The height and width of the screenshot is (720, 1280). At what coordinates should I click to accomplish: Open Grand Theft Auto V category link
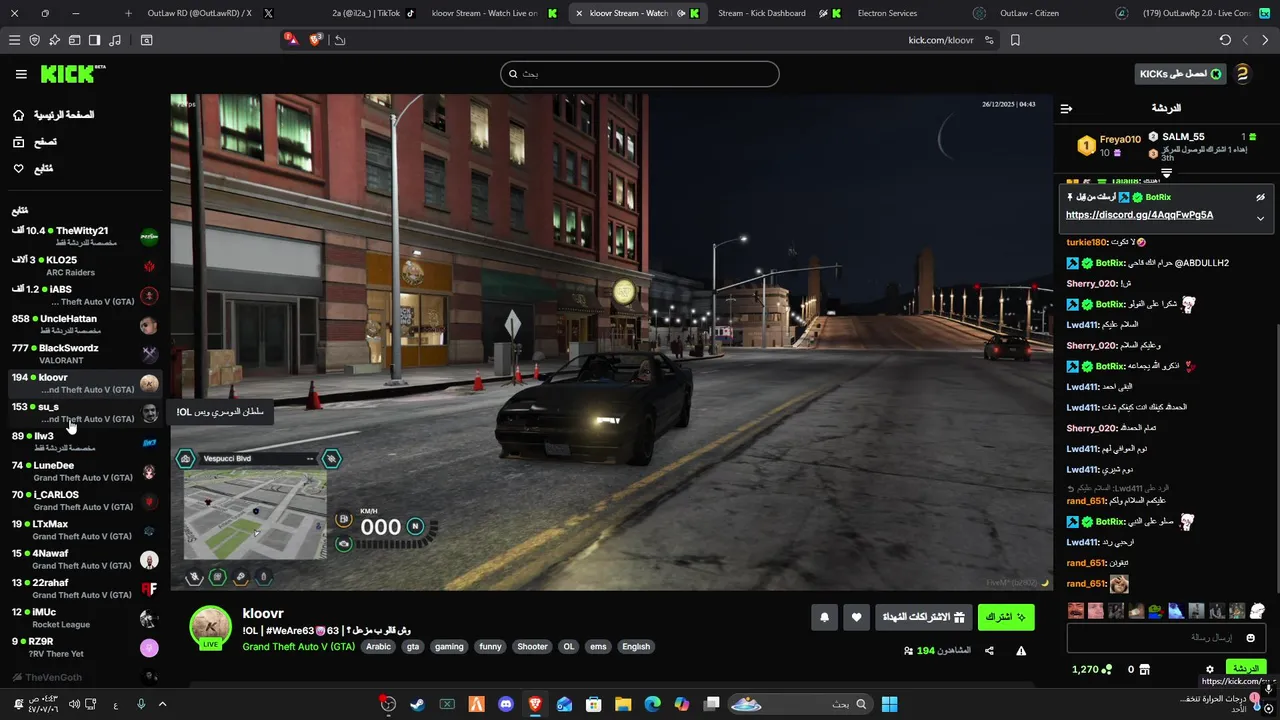point(298,647)
